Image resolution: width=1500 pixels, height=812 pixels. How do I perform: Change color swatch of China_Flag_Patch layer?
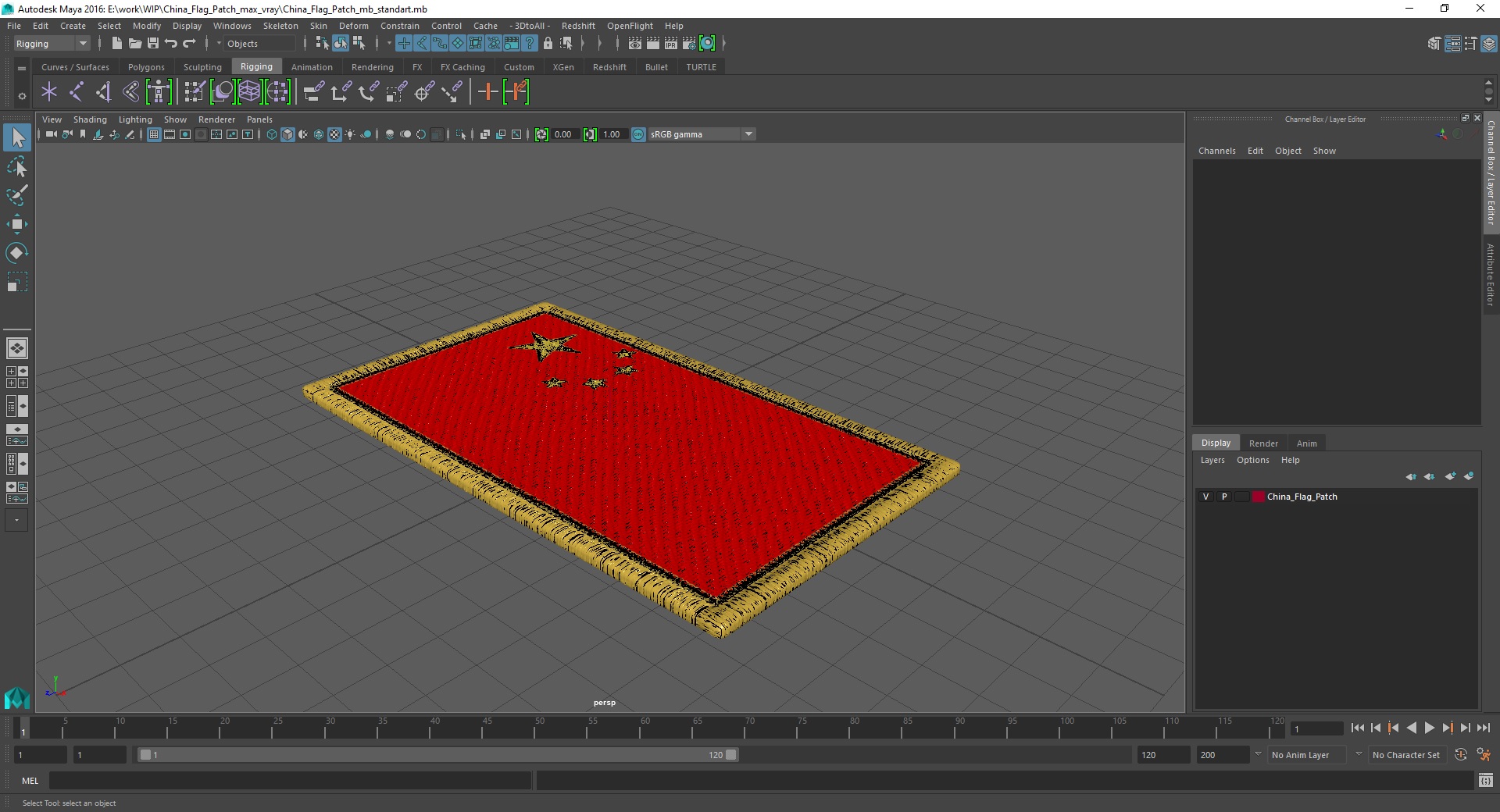[x=1258, y=497]
